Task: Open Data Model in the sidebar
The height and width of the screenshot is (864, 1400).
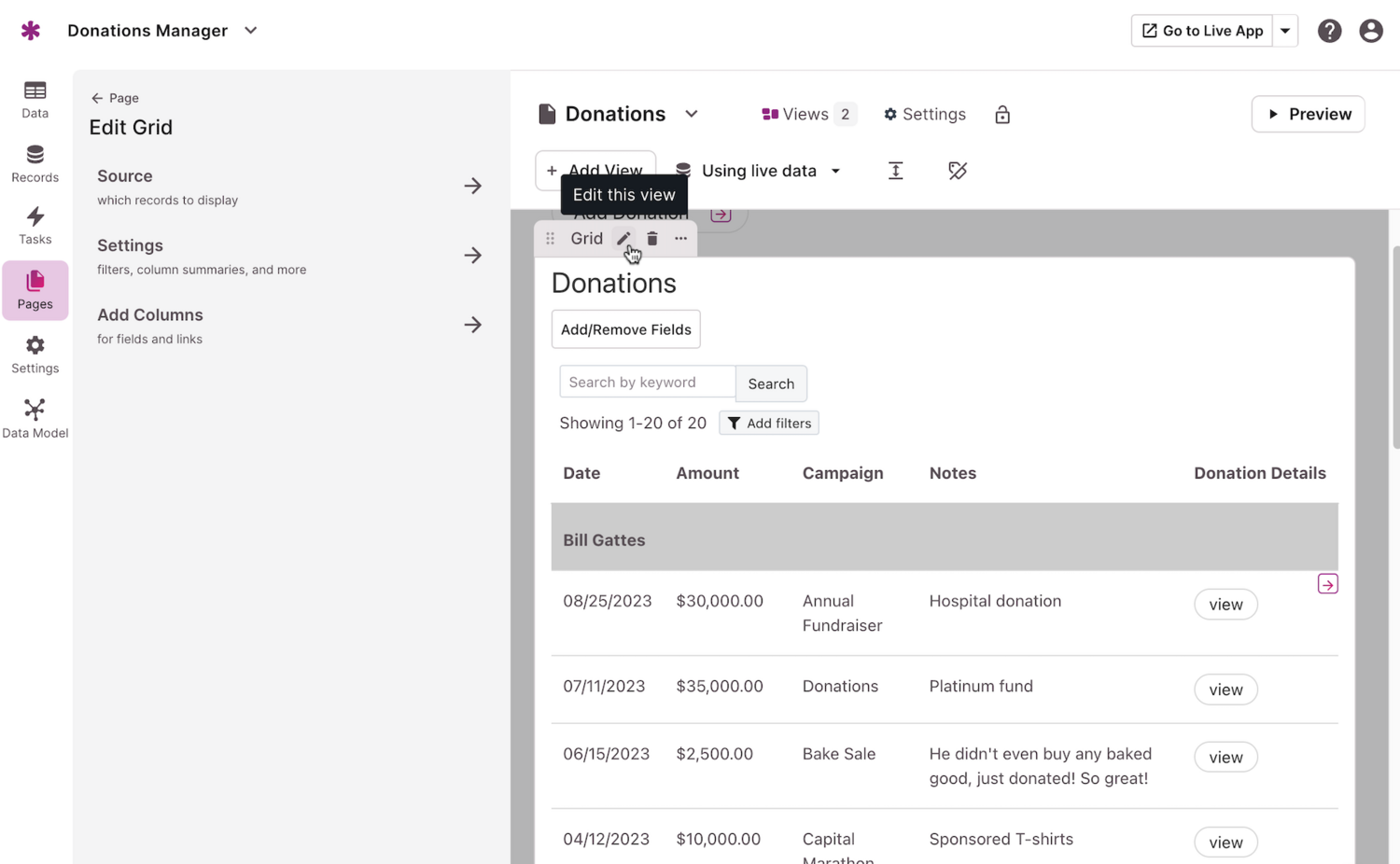Action: pyautogui.click(x=35, y=419)
